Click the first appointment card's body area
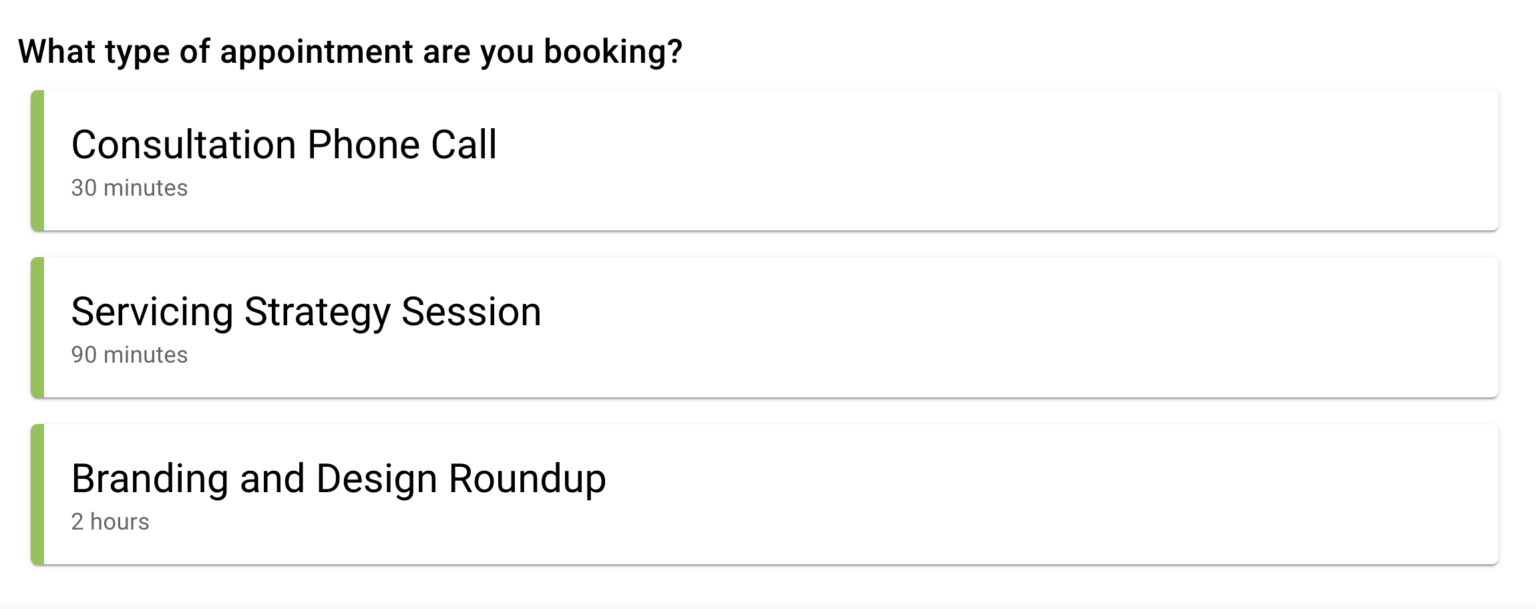Image resolution: width=1536 pixels, height=609 pixels. click(x=900, y=160)
